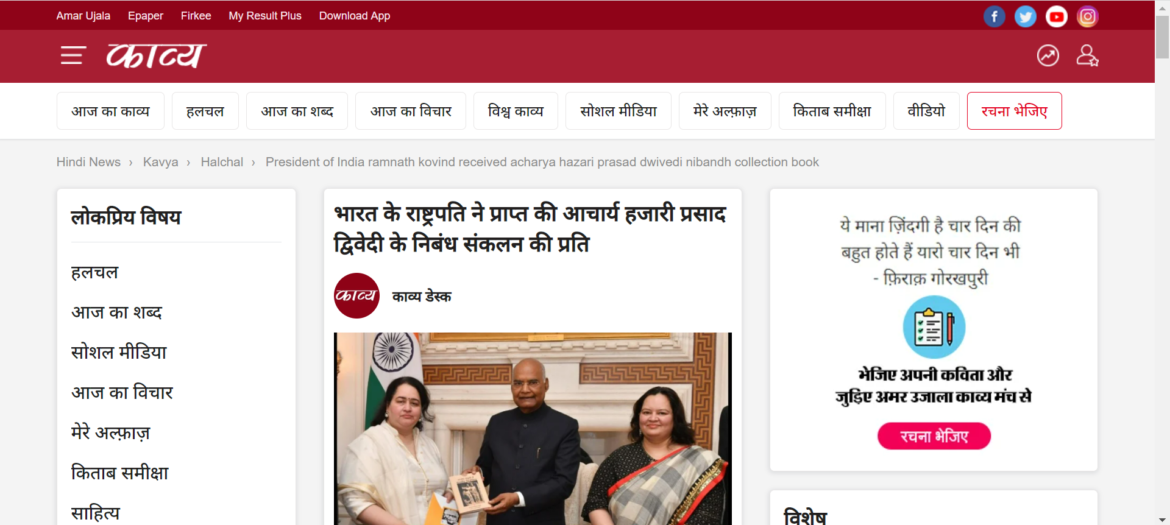Screen dimensions: 1170x525
Task: Open the YouTube icon in header
Action: [1057, 16]
